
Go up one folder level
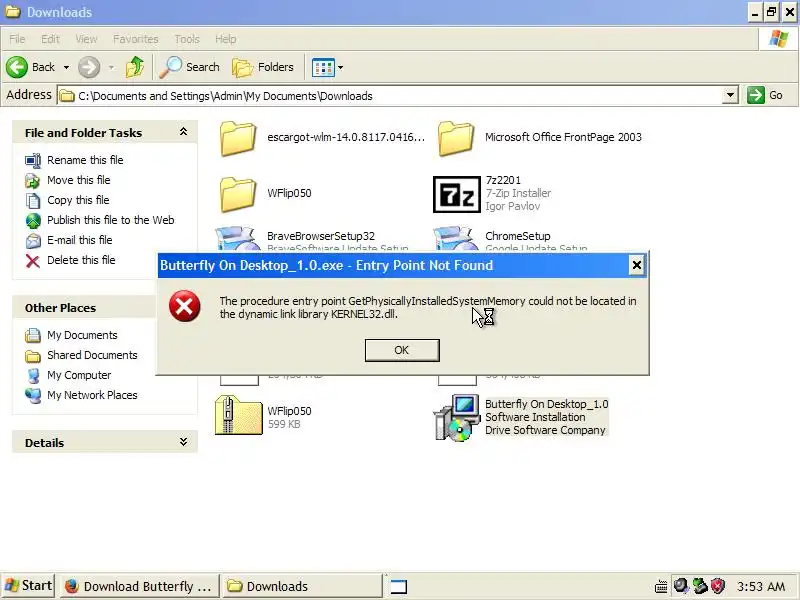(135, 67)
